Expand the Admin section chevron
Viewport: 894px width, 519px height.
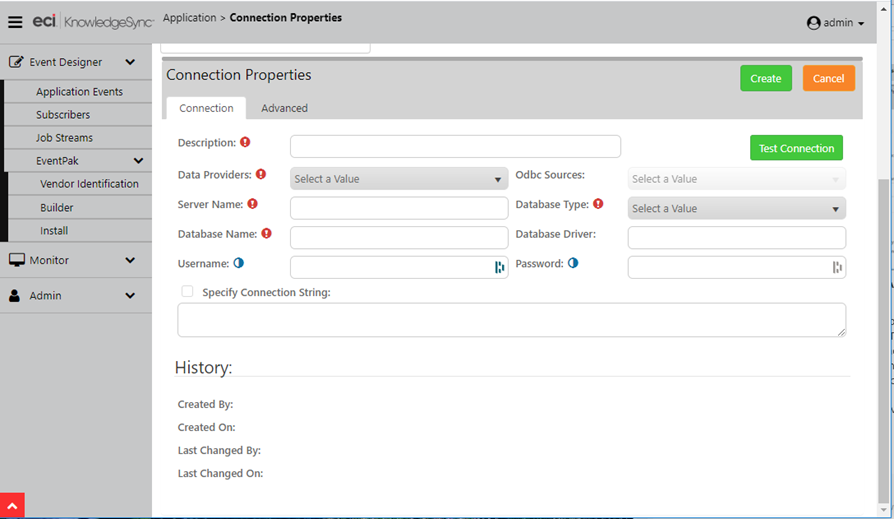click(130, 295)
